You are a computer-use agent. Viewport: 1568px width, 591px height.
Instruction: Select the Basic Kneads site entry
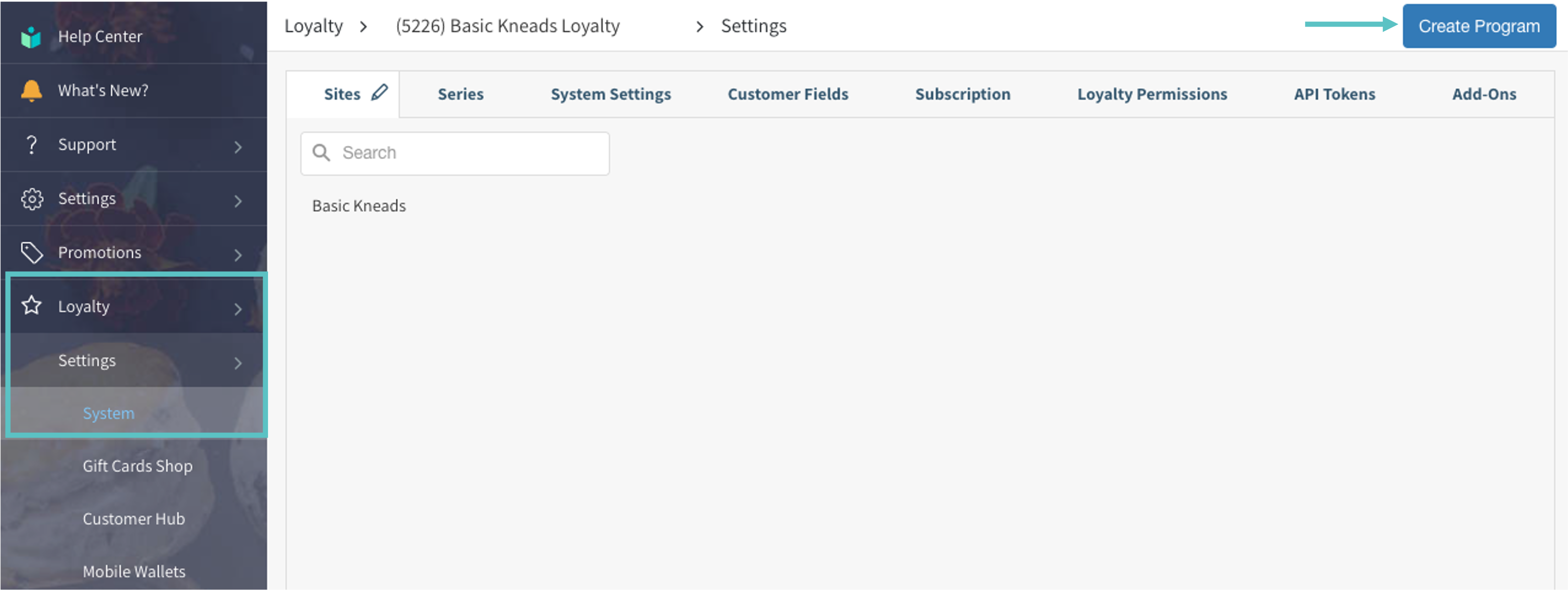[358, 206]
